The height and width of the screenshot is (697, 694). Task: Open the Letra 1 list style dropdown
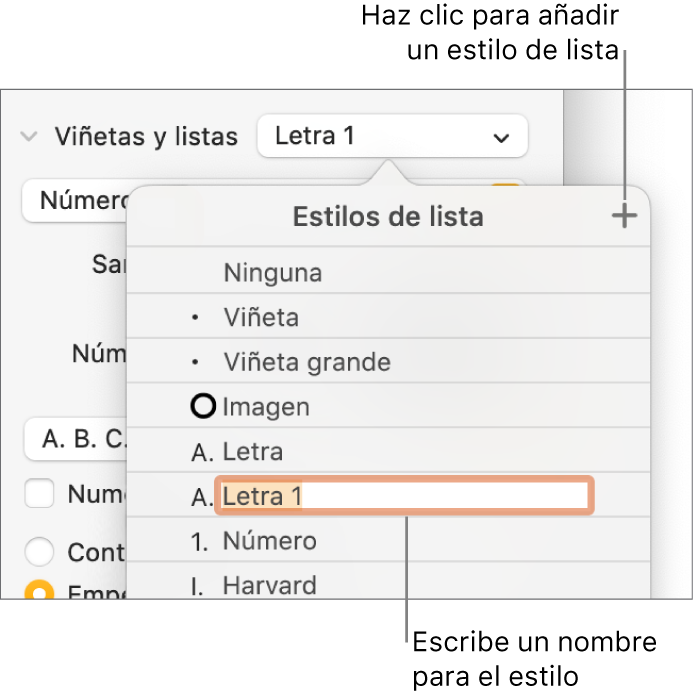click(393, 136)
